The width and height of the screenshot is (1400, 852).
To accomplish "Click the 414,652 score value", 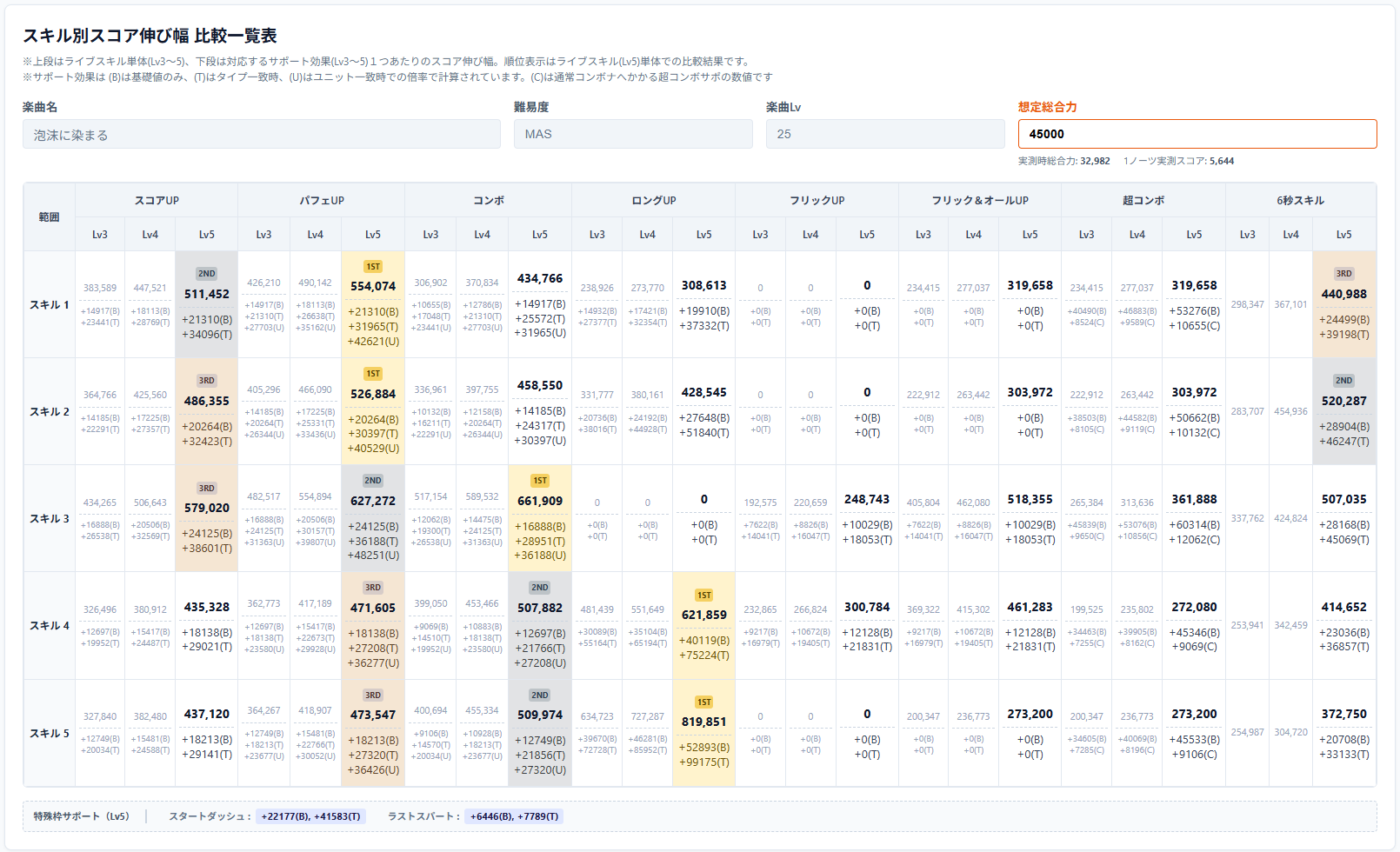I will pyautogui.click(x=1344, y=607).
